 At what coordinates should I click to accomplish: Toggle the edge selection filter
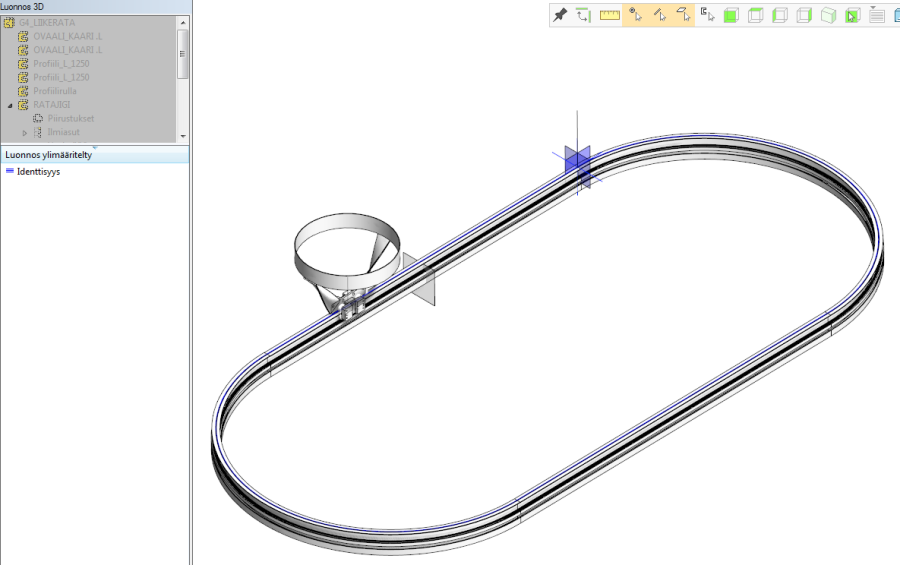tap(659, 15)
